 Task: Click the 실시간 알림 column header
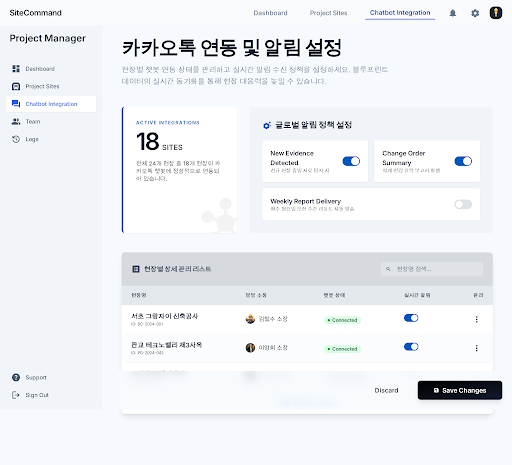pyautogui.click(x=417, y=295)
